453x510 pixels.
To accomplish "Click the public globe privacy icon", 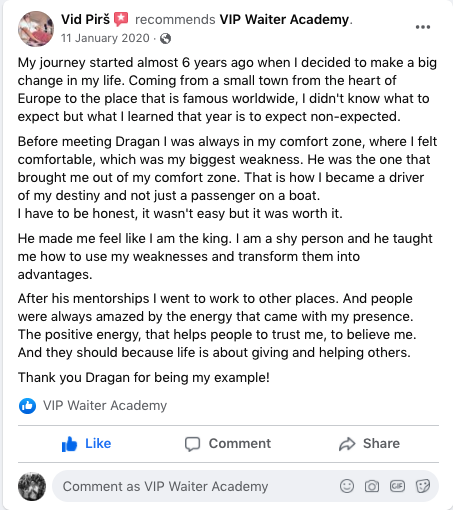I will (x=165, y=39).
